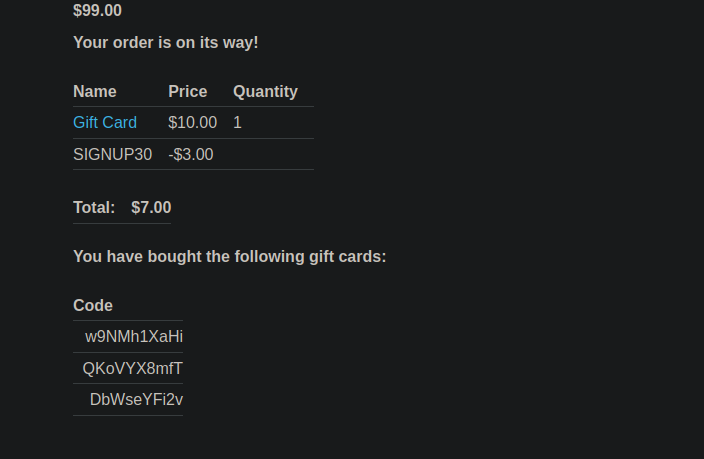Viewport: 704px width, 459px height.
Task: Click the $99.00 amount at top
Action: pyautogui.click(x=97, y=11)
